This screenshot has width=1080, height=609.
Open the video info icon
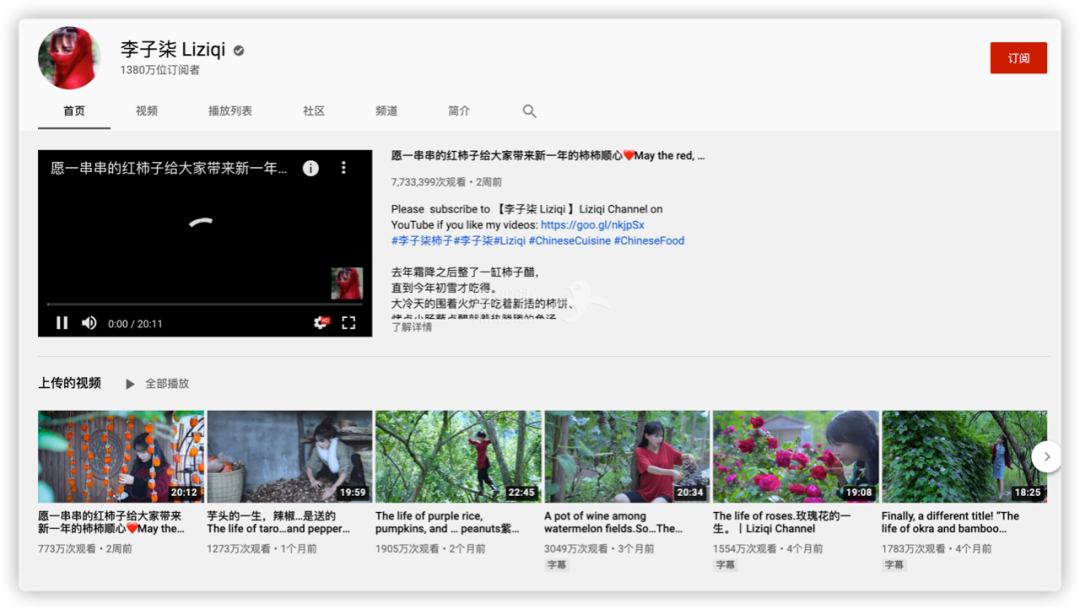click(311, 168)
